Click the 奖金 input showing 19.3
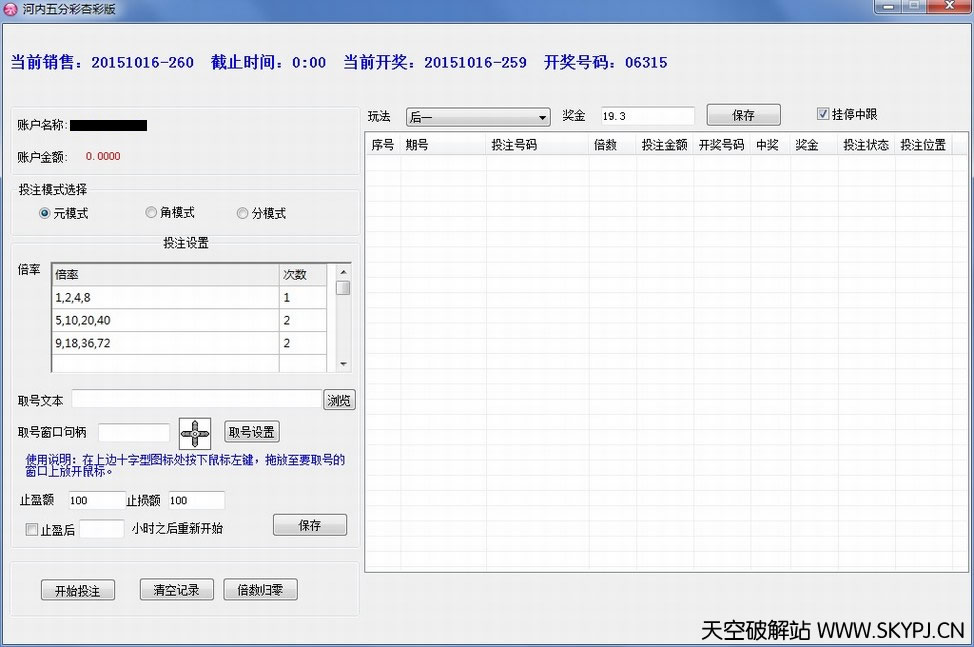The width and height of the screenshot is (974, 647). pyautogui.click(x=645, y=115)
